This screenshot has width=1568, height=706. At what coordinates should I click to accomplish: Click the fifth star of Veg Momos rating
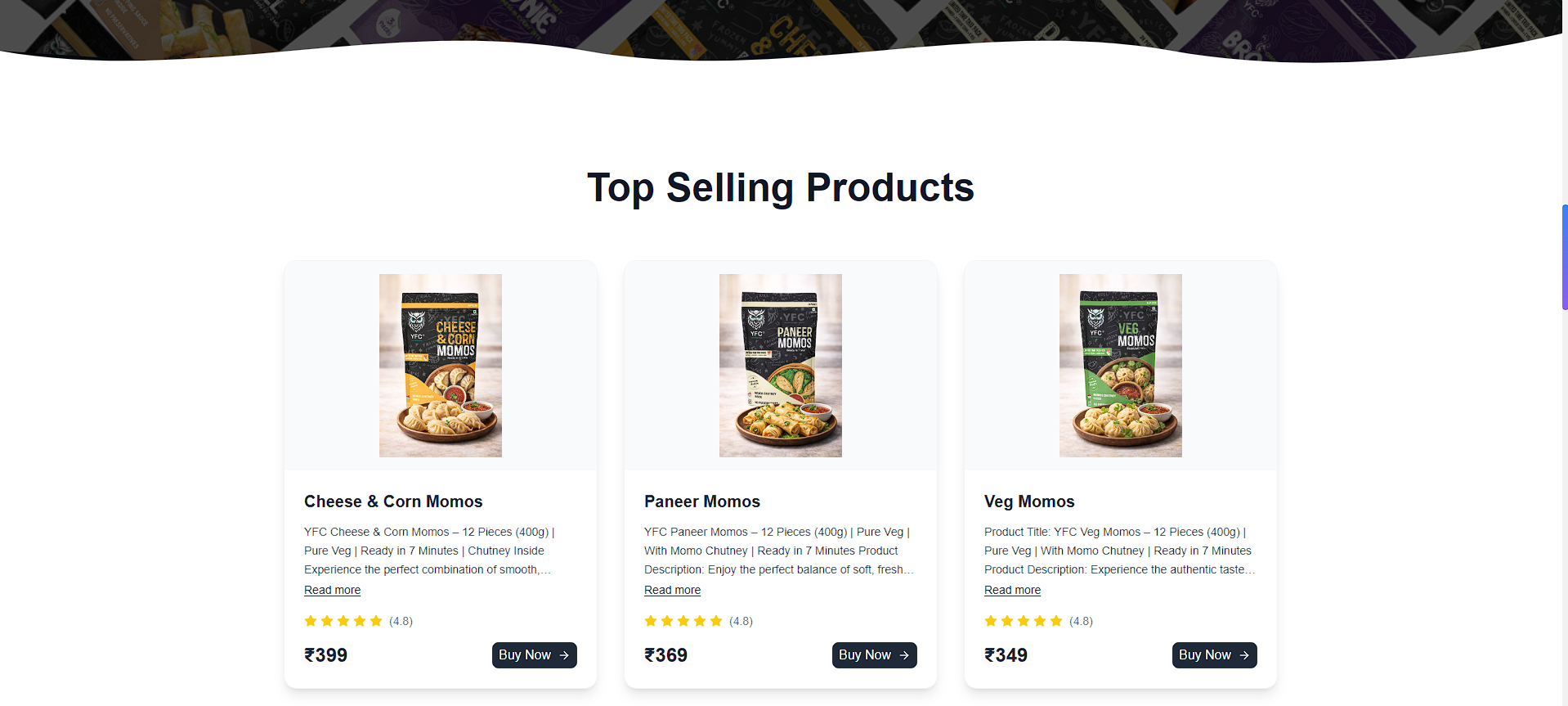pos(1056,621)
